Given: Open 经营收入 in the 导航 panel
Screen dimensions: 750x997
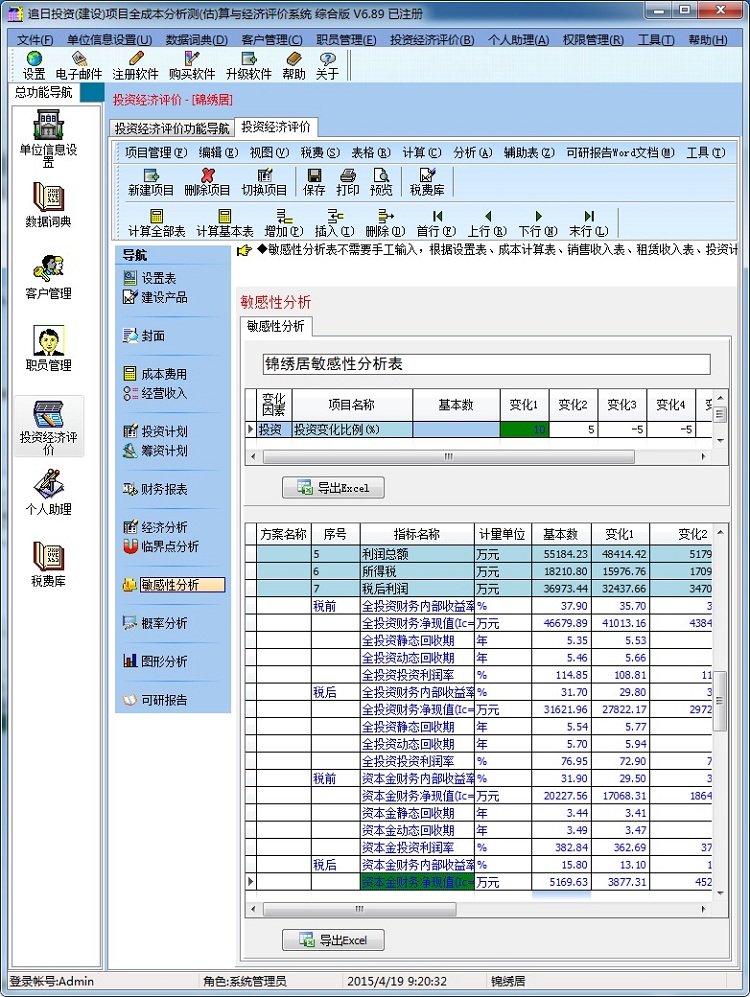Looking at the screenshot, I should pos(155,393).
